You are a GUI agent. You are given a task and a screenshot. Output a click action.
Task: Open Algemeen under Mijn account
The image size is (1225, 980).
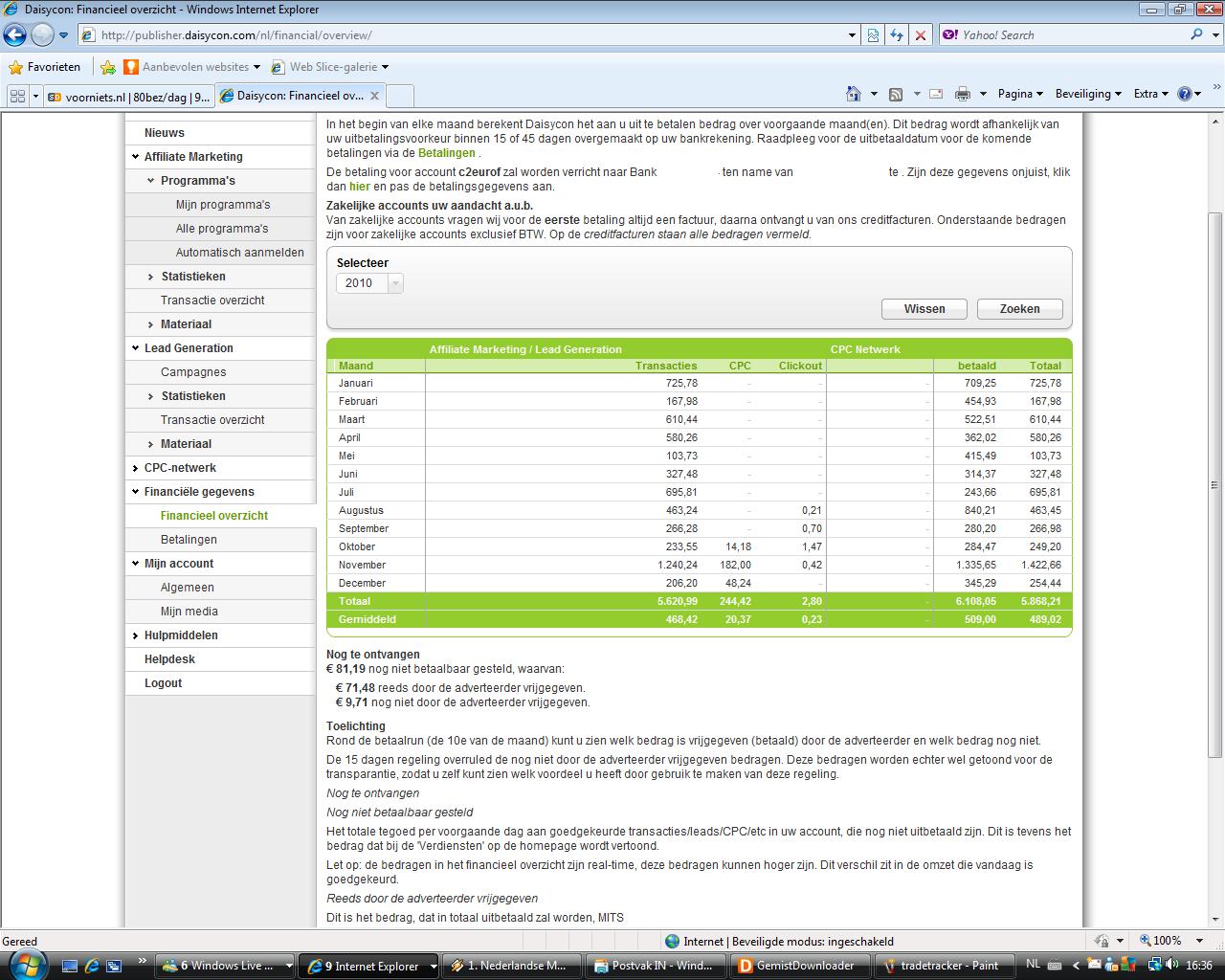tap(188, 588)
